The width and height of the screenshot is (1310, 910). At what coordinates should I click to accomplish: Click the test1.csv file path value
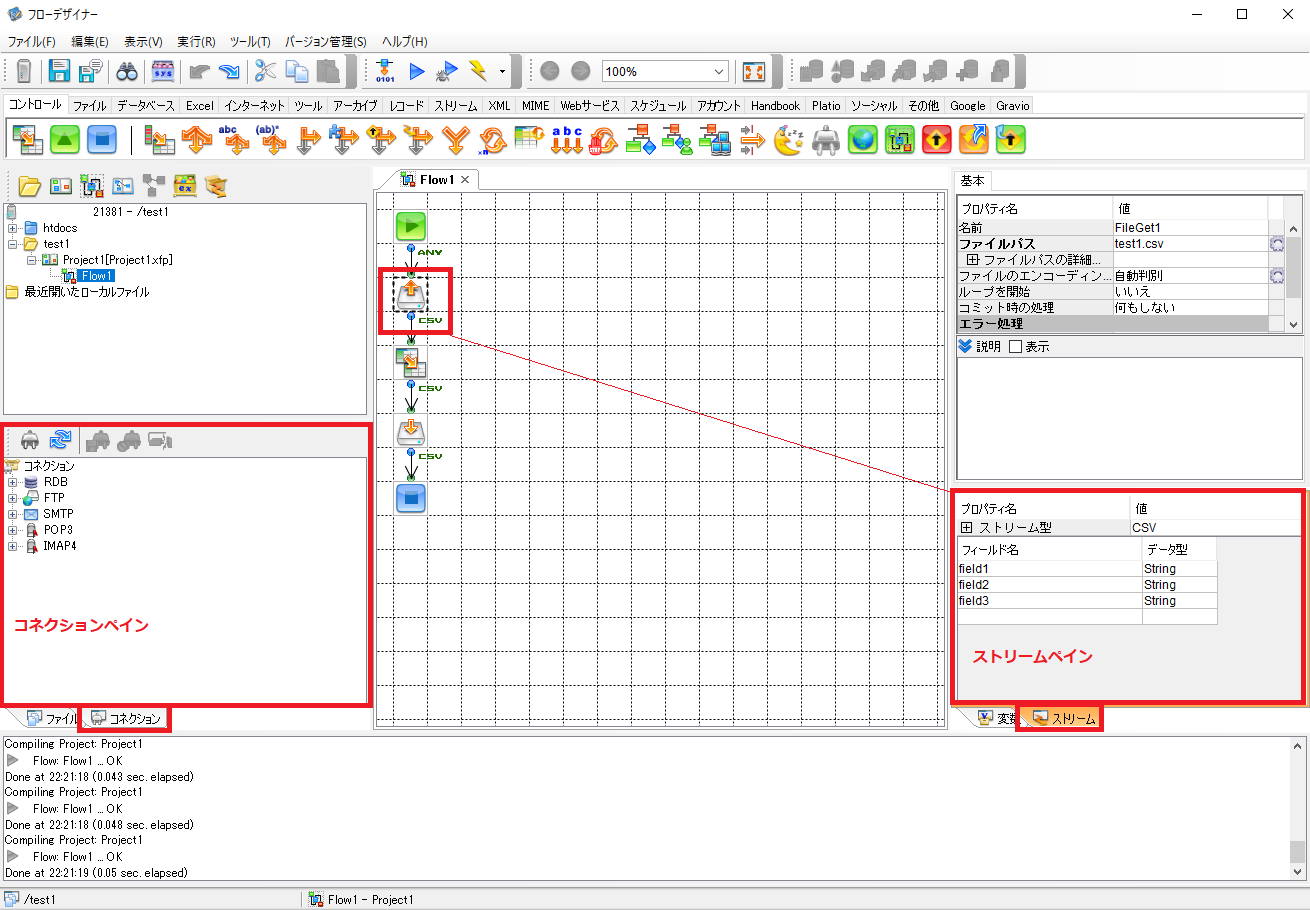(x=1190, y=243)
